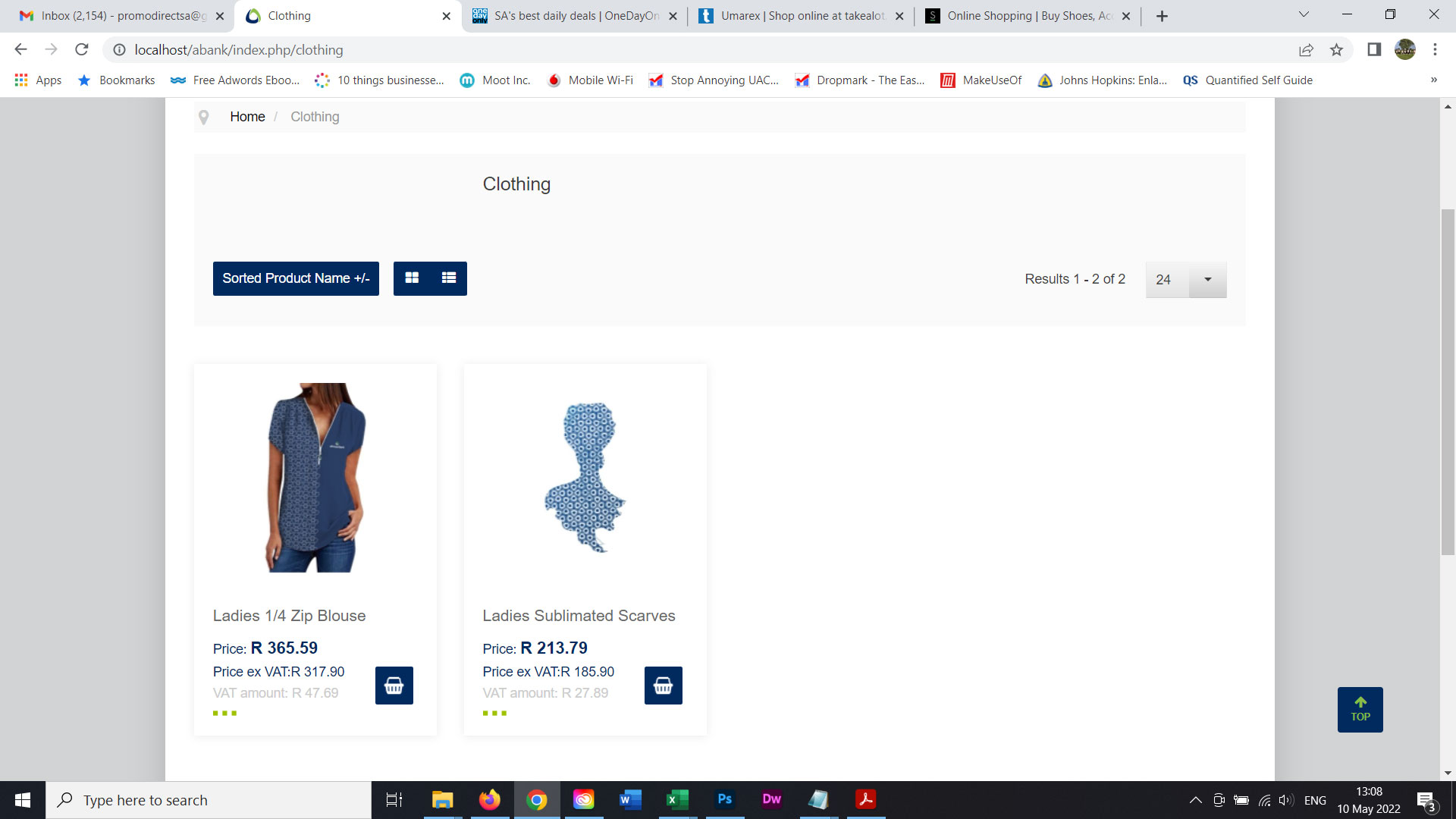Open Ladies Sublimated Scarves product title
This screenshot has height=819, width=1456.
click(x=579, y=616)
